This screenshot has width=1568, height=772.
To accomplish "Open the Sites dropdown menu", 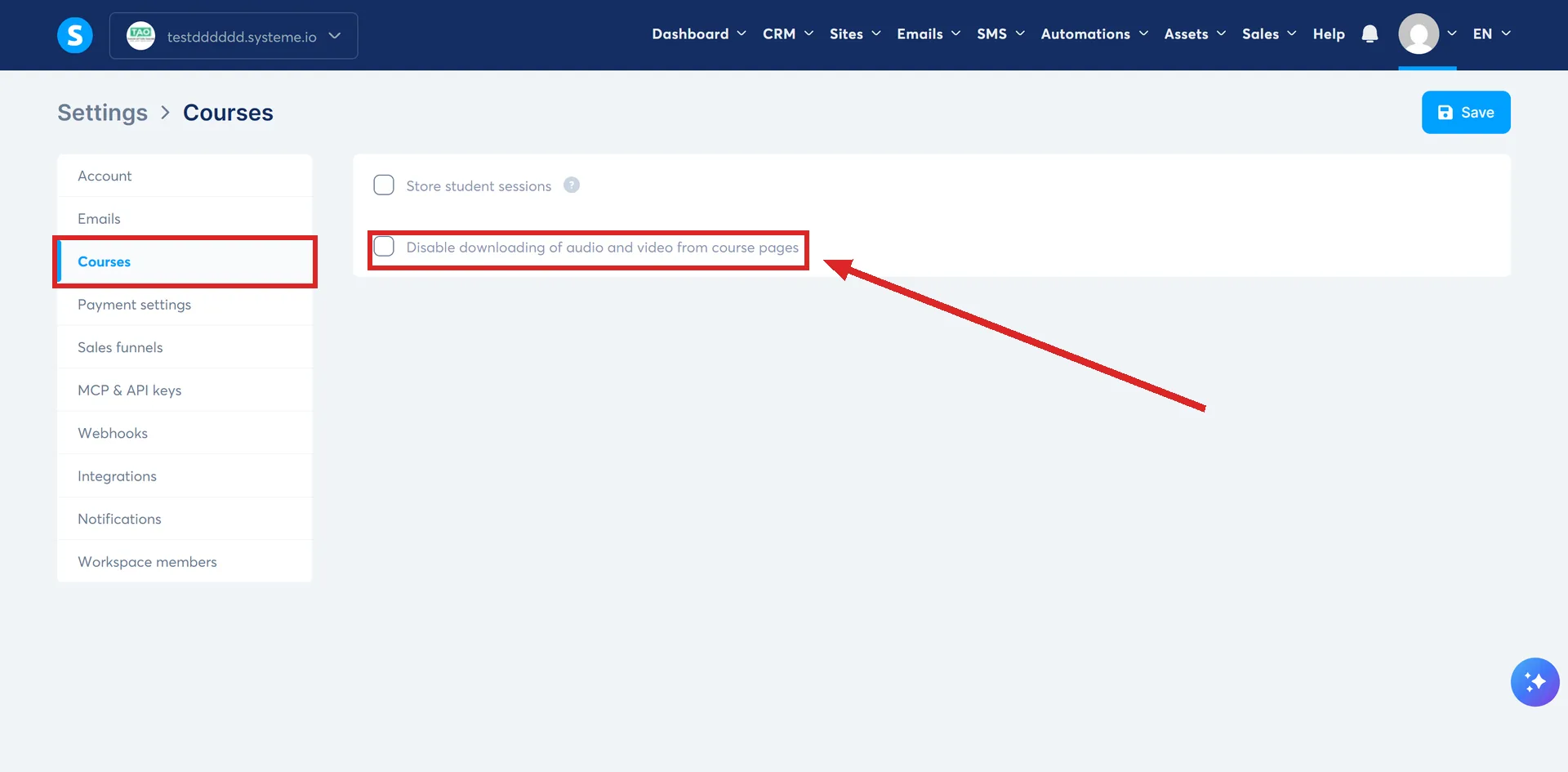I will point(855,34).
